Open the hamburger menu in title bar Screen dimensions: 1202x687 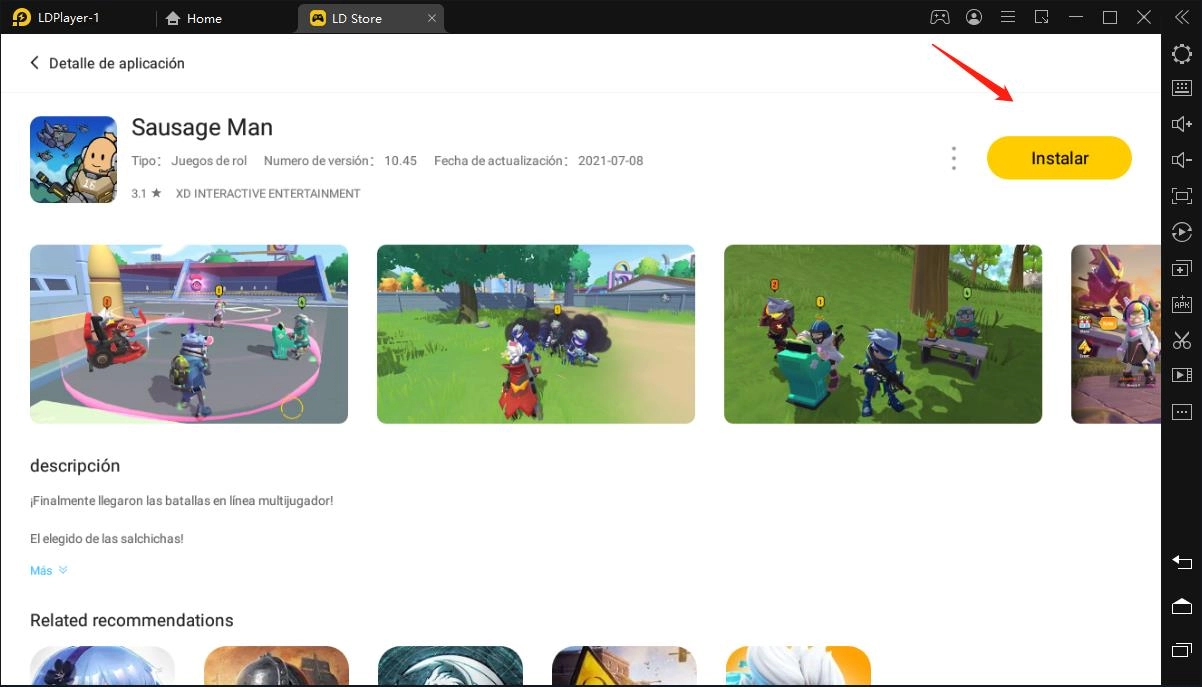[1008, 17]
